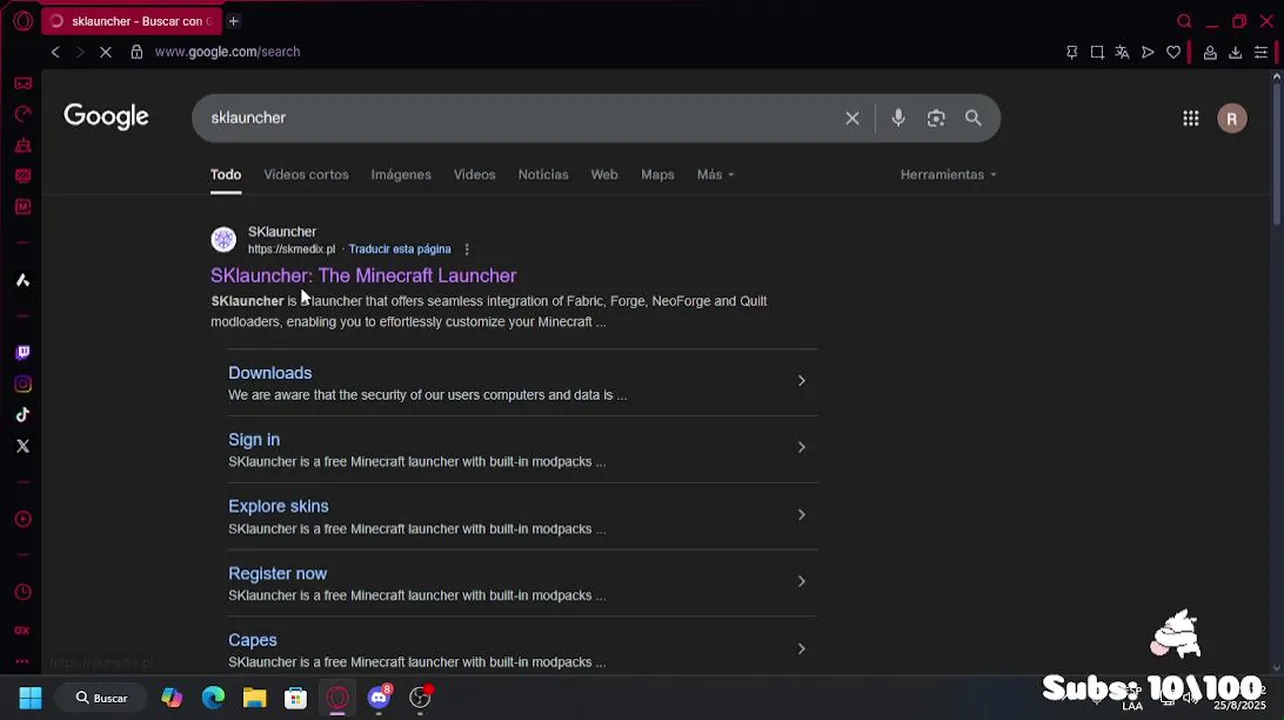Screen dimensions: 1284x720
Task: Click Traducir esta página link
Action: coord(400,249)
